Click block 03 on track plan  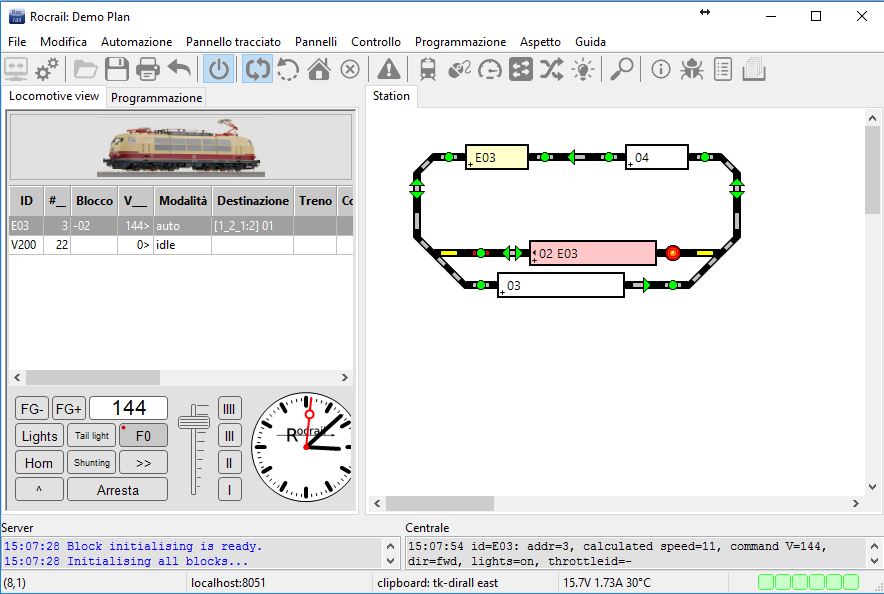coord(561,285)
